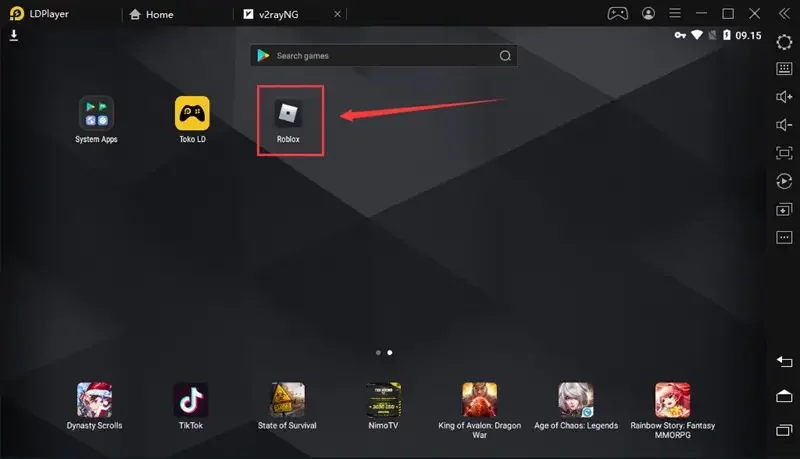The height and width of the screenshot is (459, 800).
Task: Collapse the right sidebar with double chevron
Action: [x=784, y=14]
